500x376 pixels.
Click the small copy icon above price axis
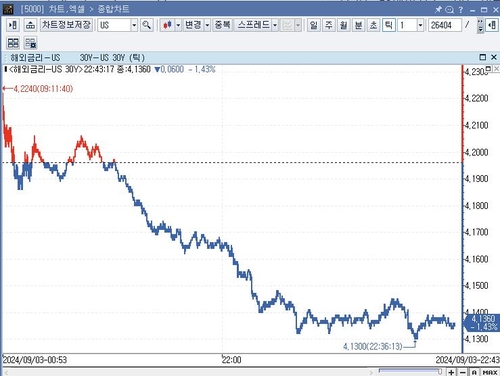[488, 68]
